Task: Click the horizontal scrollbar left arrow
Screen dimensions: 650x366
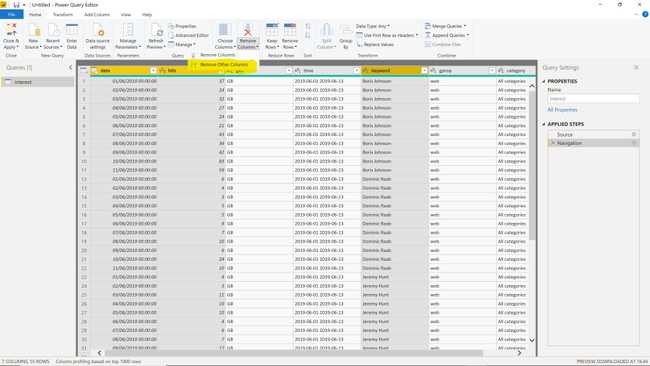Action: 99,353
